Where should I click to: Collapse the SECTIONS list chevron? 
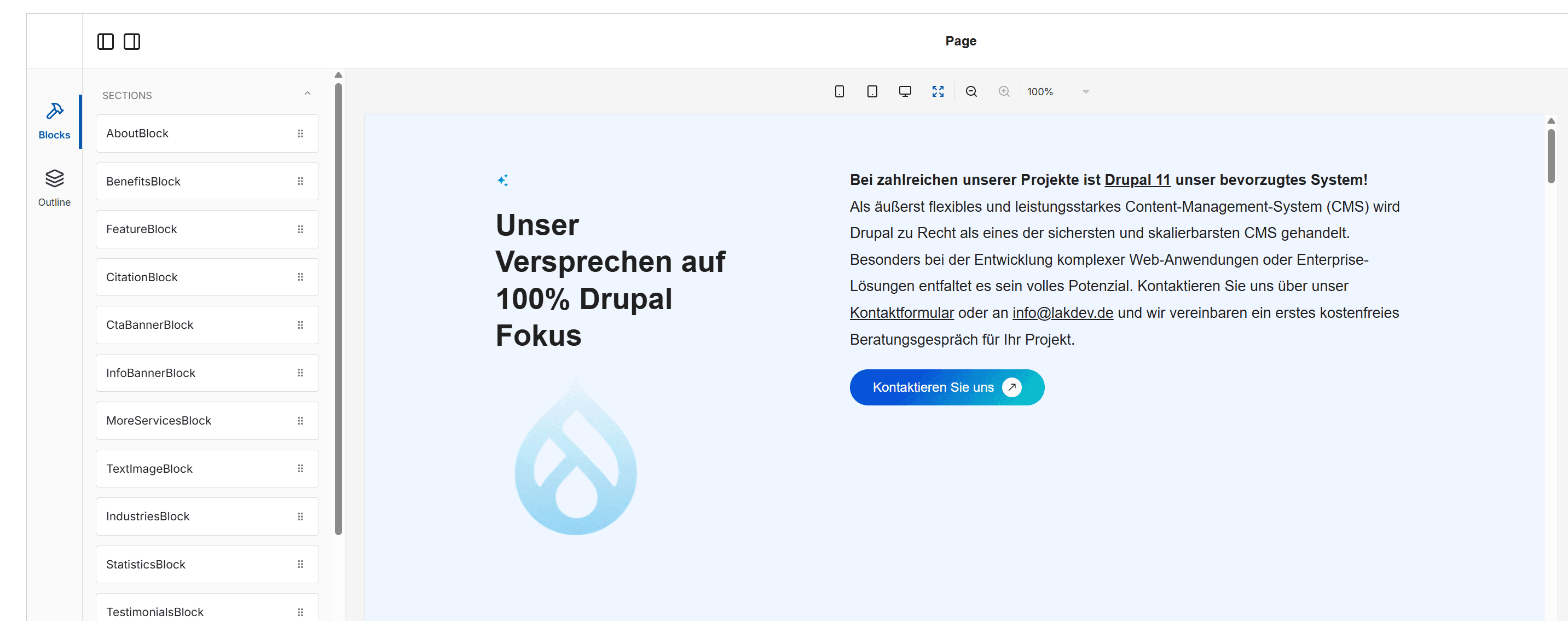[x=308, y=94]
